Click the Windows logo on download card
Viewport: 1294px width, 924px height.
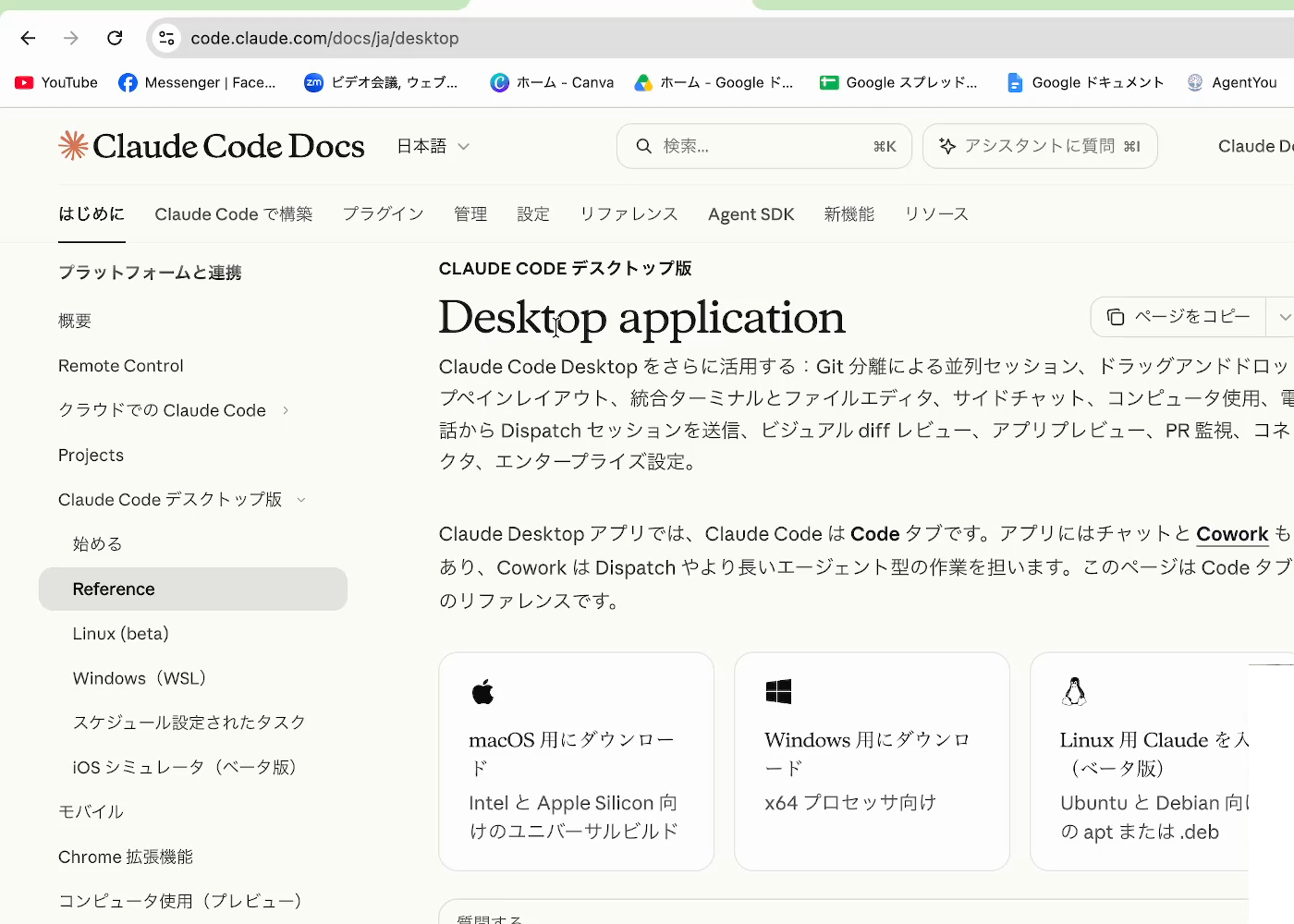tap(778, 691)
